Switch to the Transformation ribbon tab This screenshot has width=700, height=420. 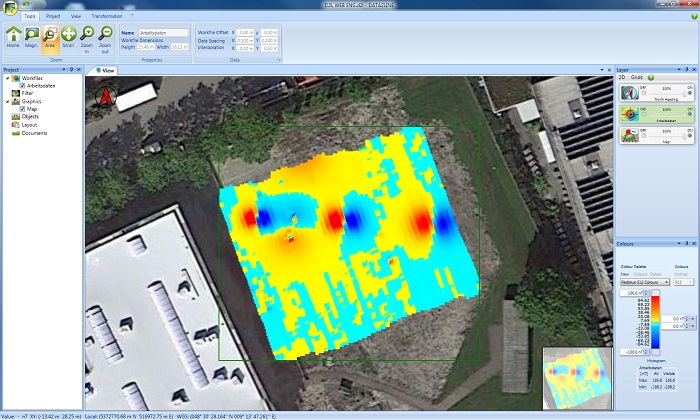tap(106, 17)
